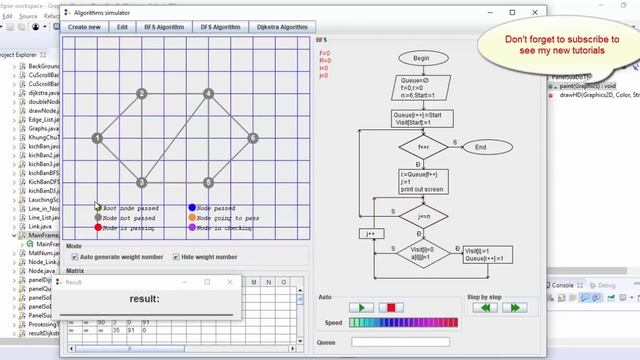Expand Node.java tree arrow
640x360 pixels.
point(14,271)
